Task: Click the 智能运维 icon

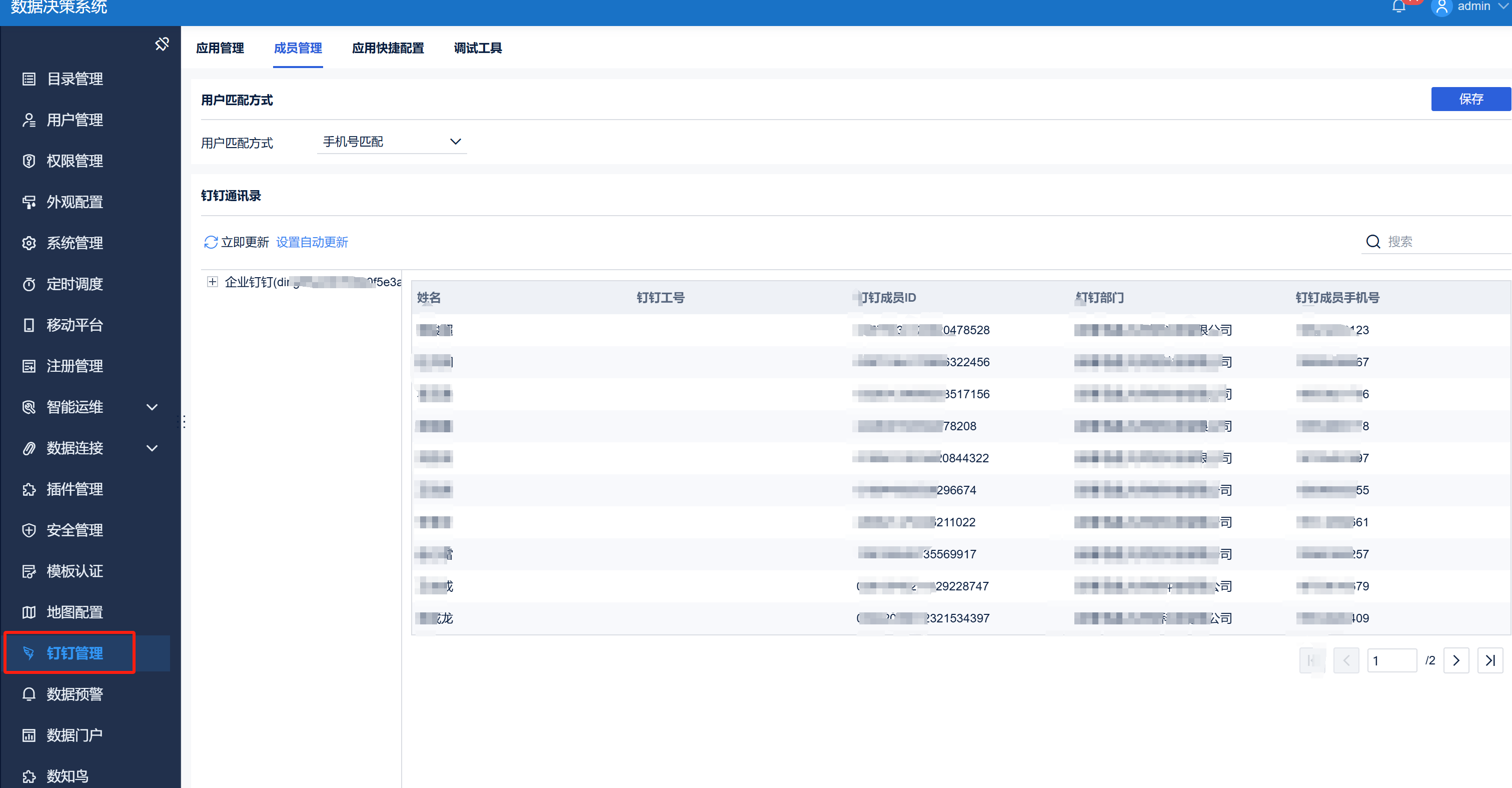Action: tap(29, 407)
